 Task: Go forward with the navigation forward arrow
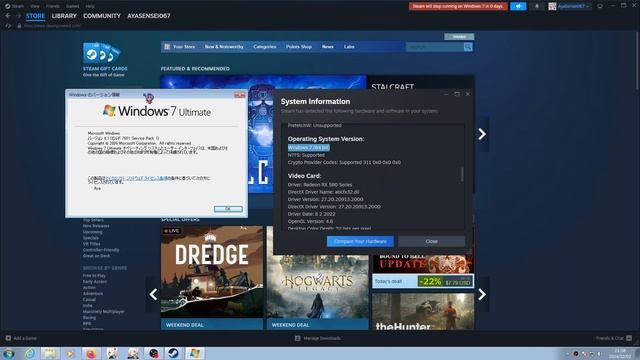coord(18,16)
